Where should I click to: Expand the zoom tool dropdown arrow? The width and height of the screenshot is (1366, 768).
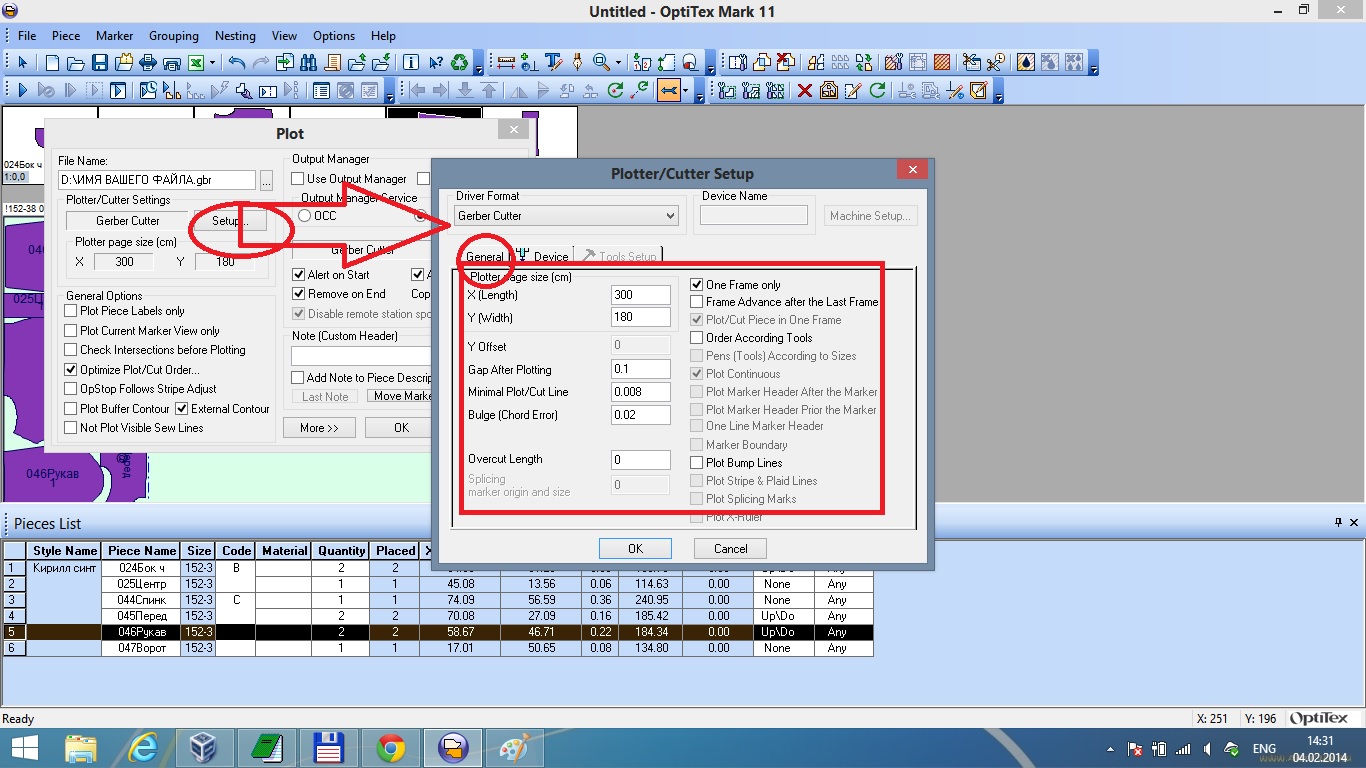point(618,63)
